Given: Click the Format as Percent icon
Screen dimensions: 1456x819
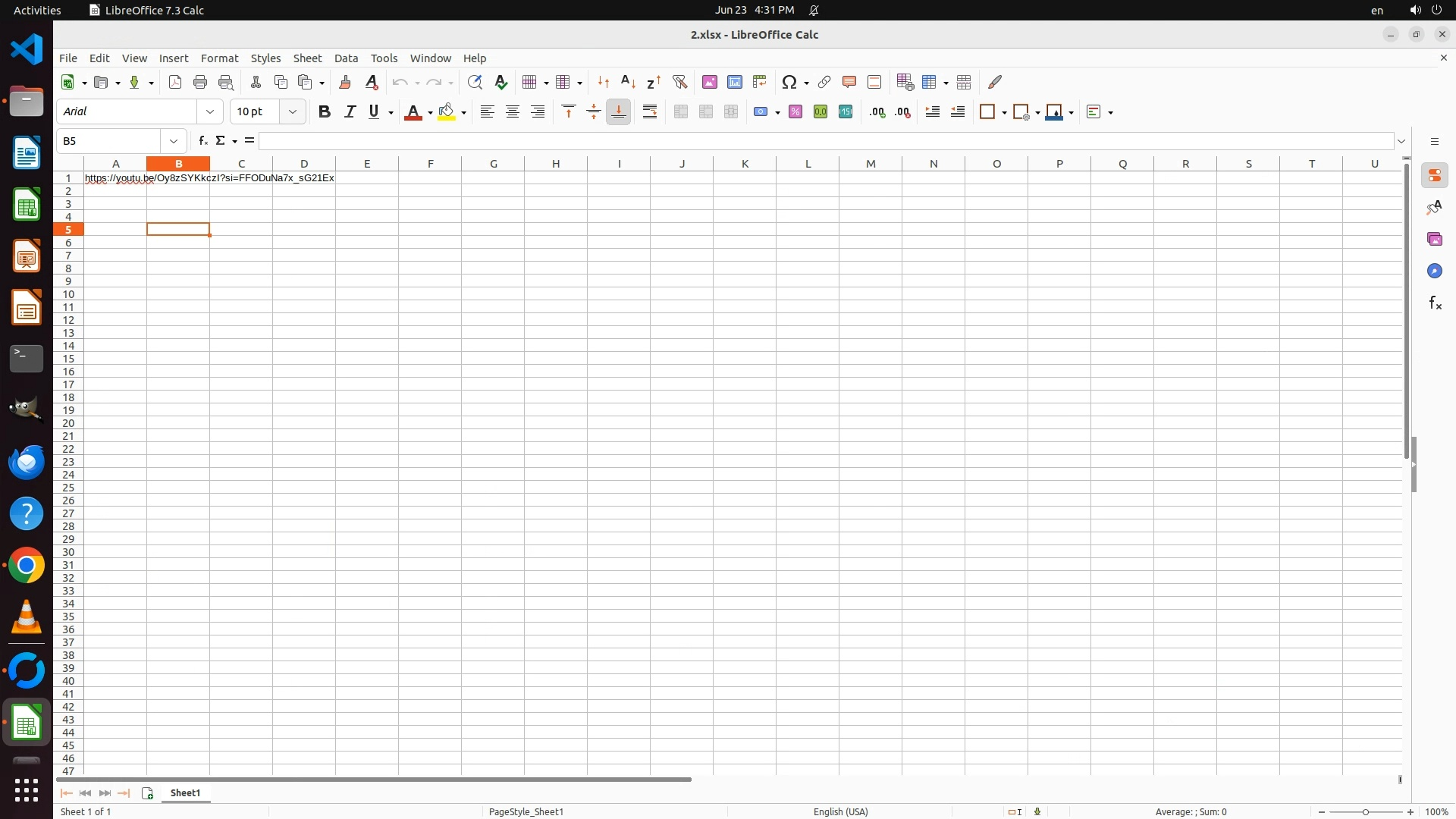Looking at the screenshot, I should 795,112.
